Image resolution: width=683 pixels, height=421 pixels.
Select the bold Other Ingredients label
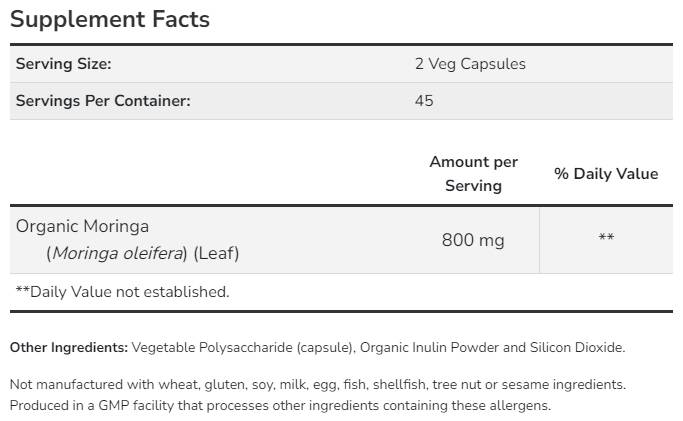point(69,348)
